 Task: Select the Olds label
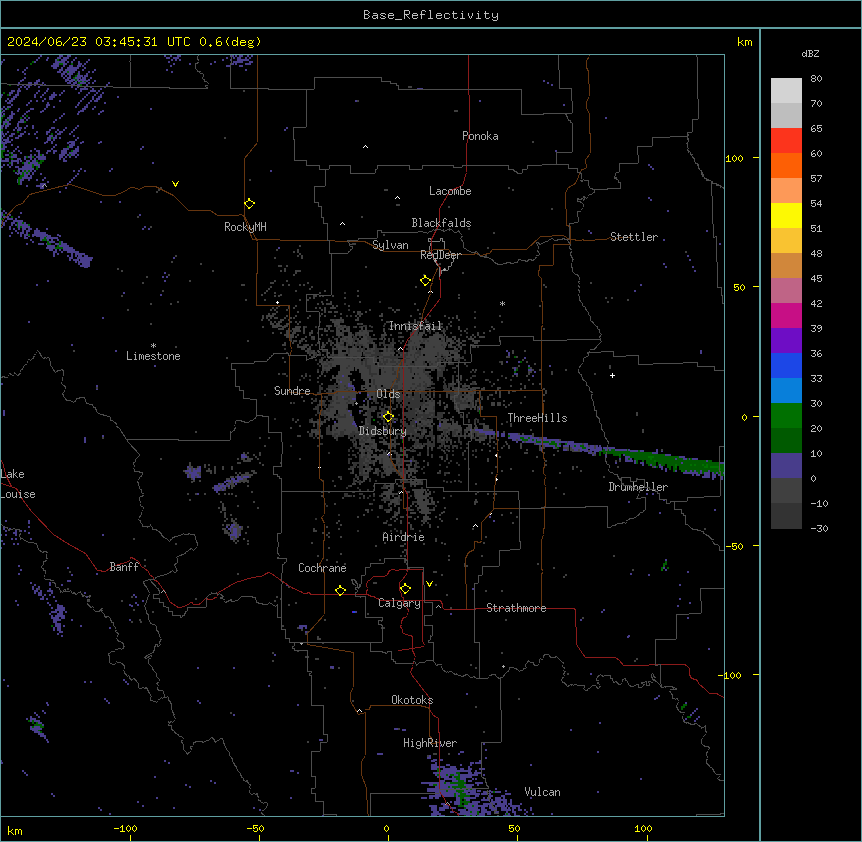(x=388, y=394)
